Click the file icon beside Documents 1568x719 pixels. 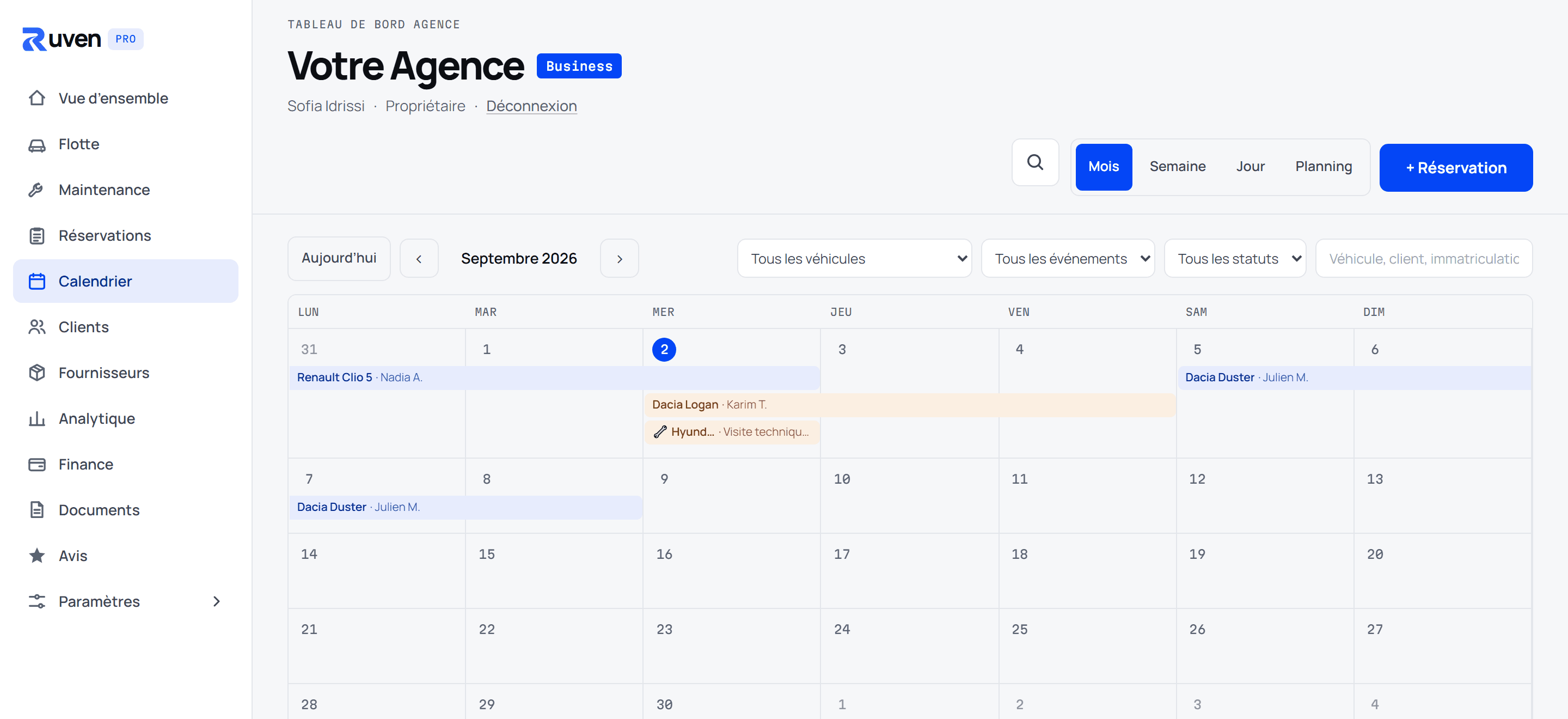(36, 510)
